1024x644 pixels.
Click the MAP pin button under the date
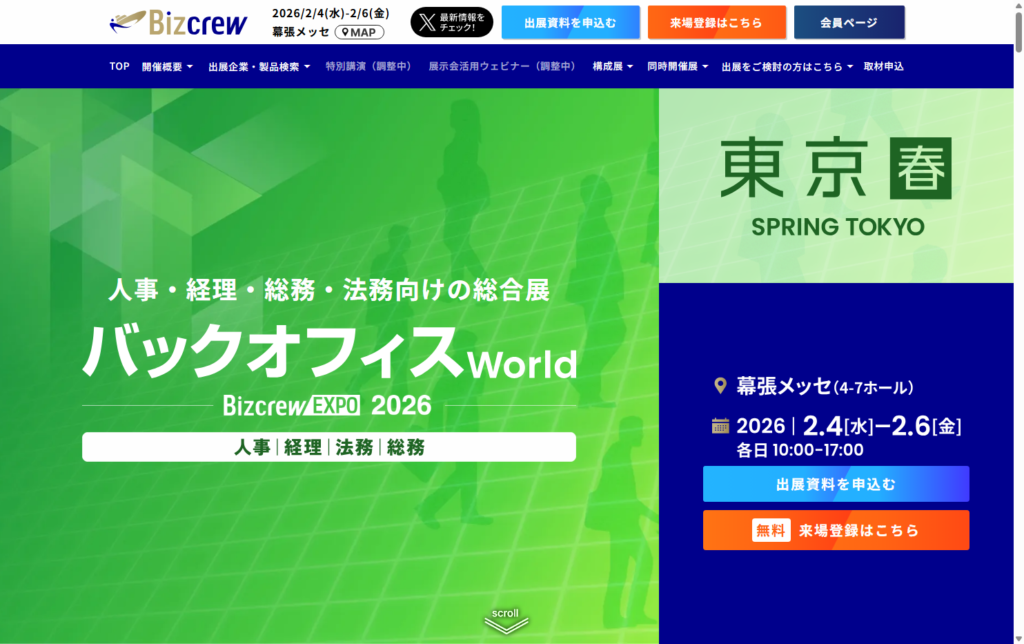[359, 32]
